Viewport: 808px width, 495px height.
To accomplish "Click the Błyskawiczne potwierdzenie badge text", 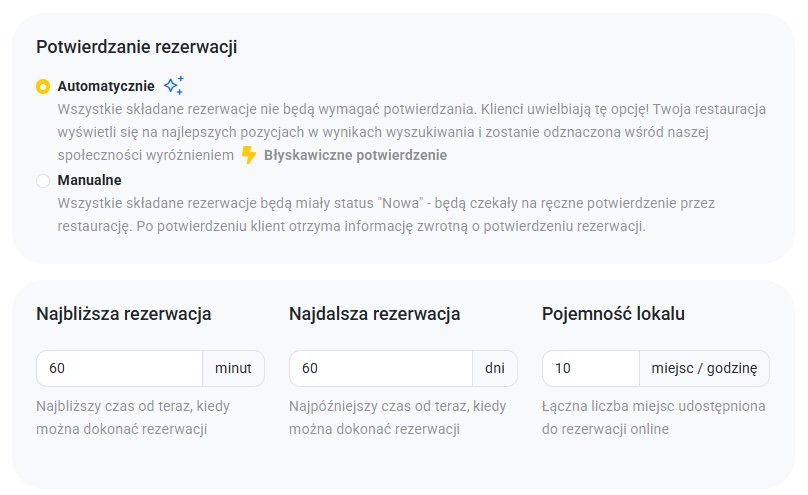I will click(x=355, y=155).
